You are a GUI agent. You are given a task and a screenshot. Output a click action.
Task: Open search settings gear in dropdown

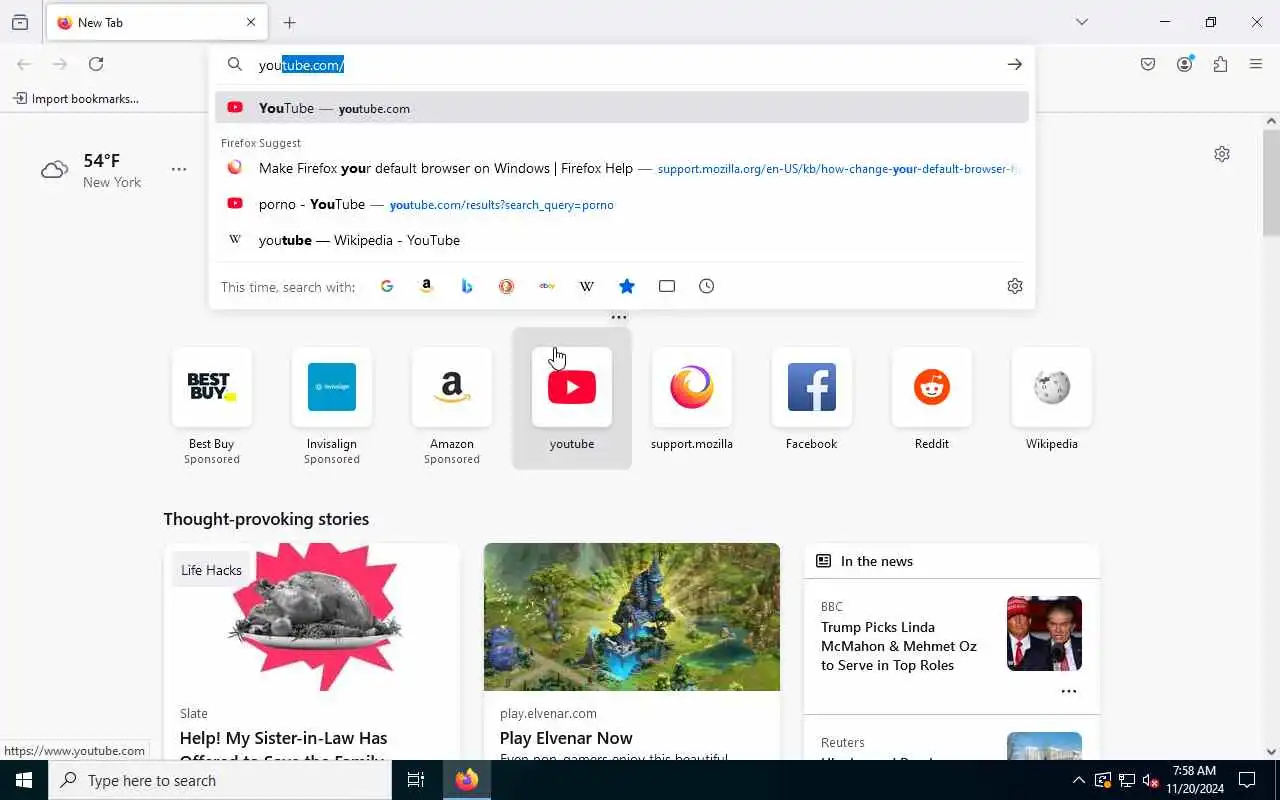[x=1015, y=286]
